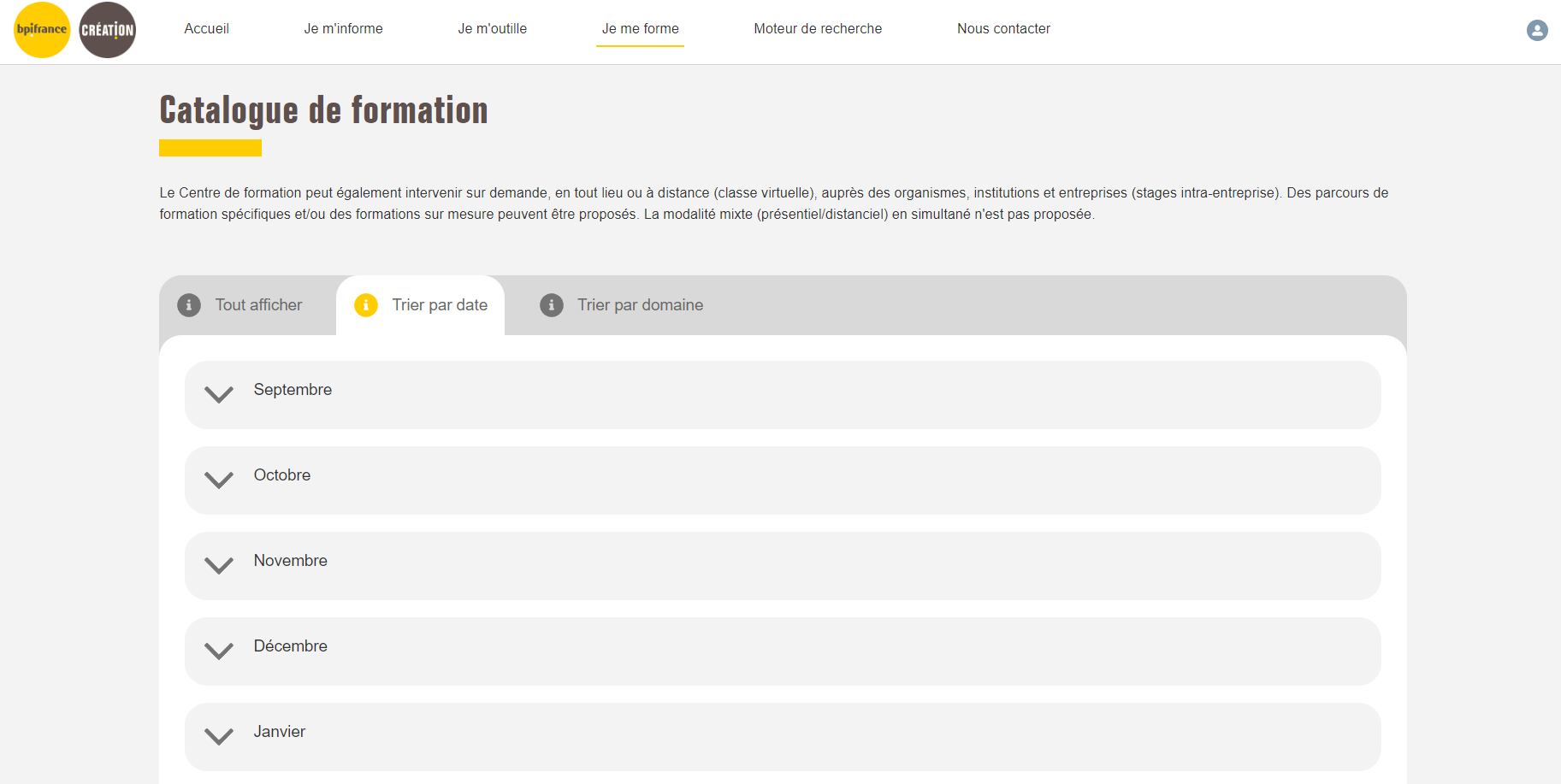Expand Septembre using its chevron arrow
Screen dimensions: 1561x784
[219, 394]
